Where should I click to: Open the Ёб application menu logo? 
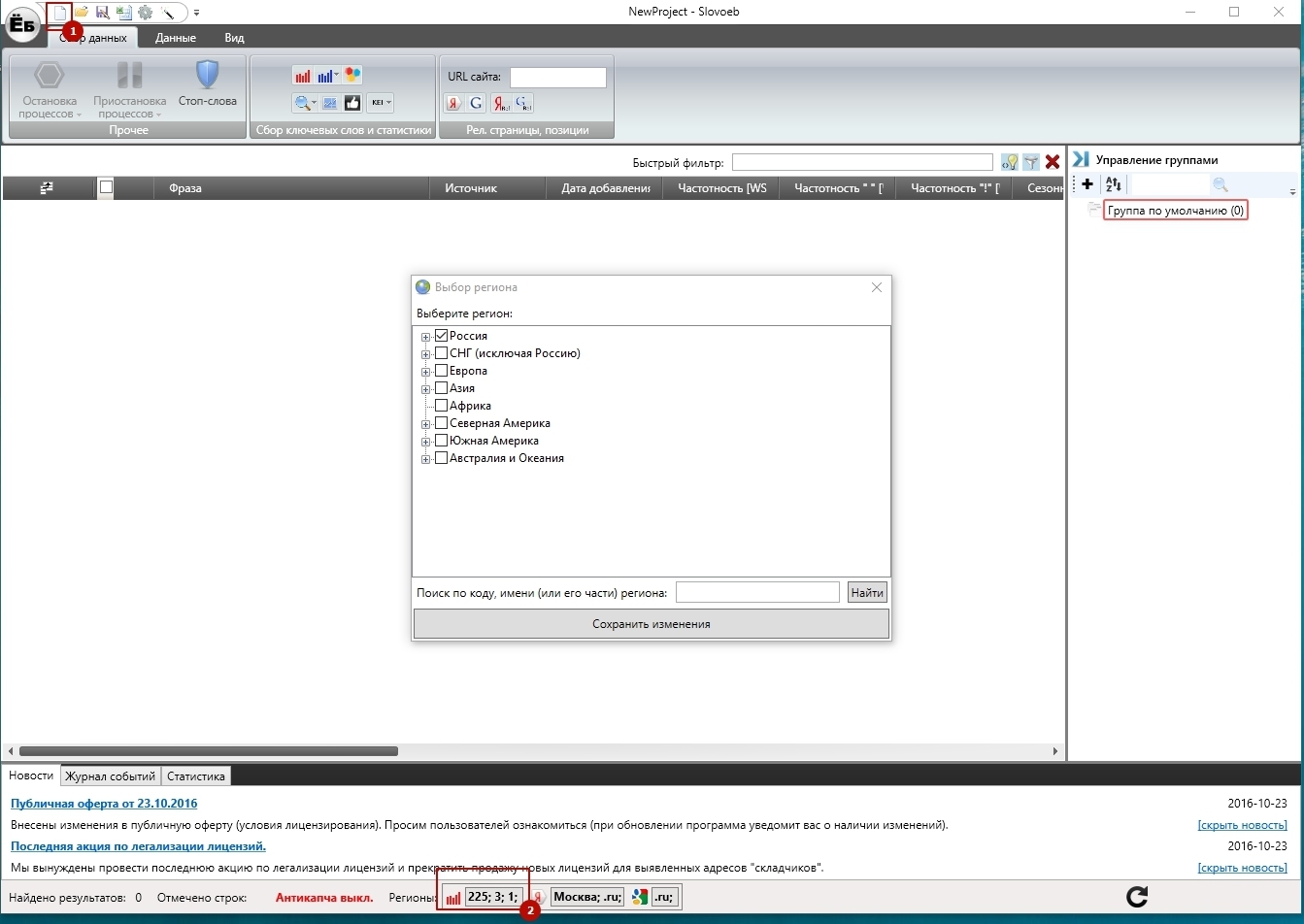(21, 24)
